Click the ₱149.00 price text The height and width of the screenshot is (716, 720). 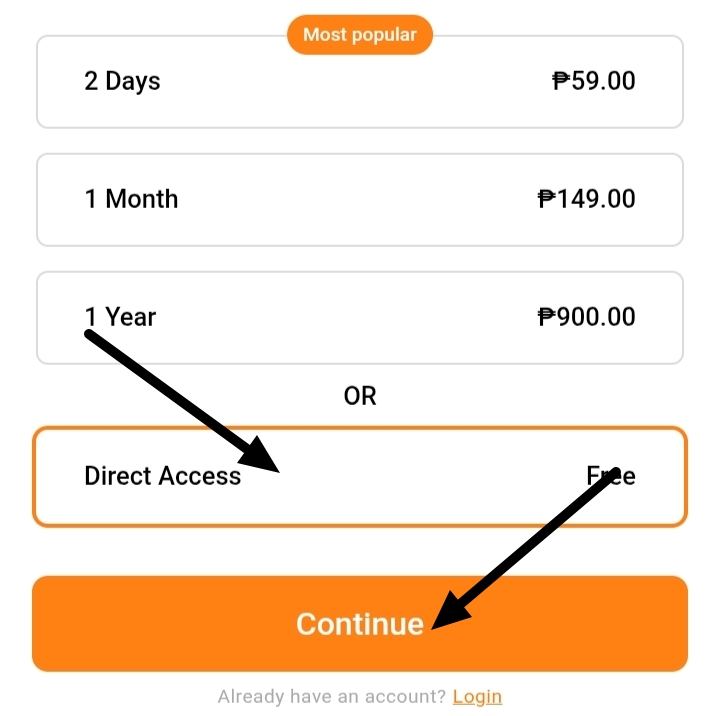point(587,199)
